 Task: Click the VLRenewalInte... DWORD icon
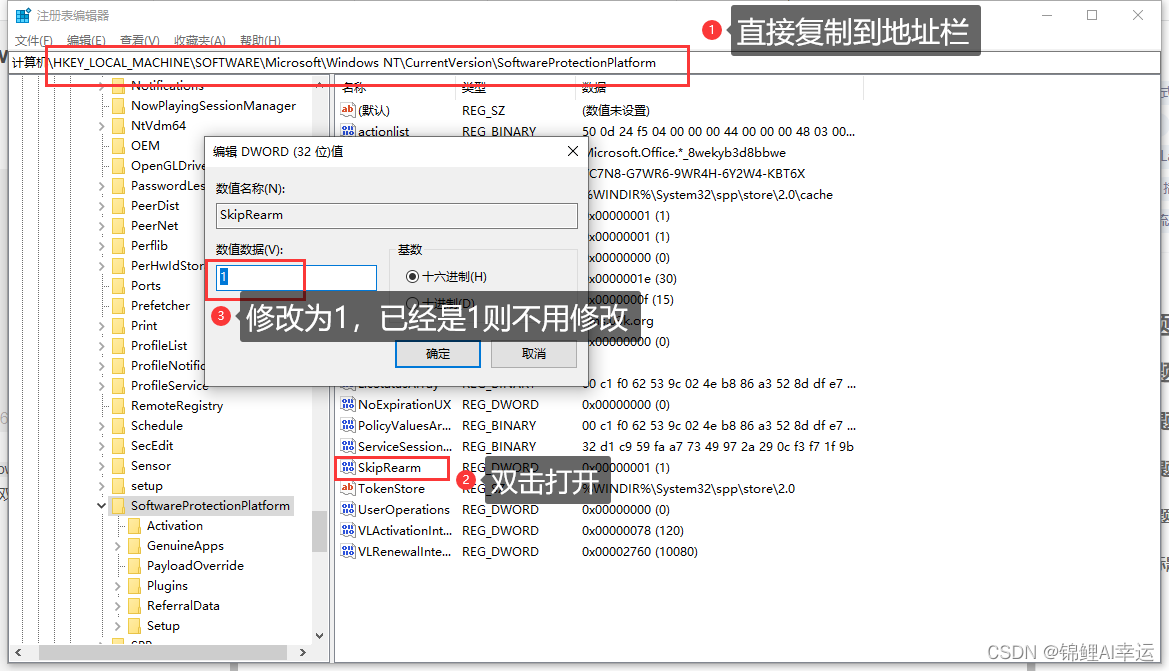(x=347, y=551)
